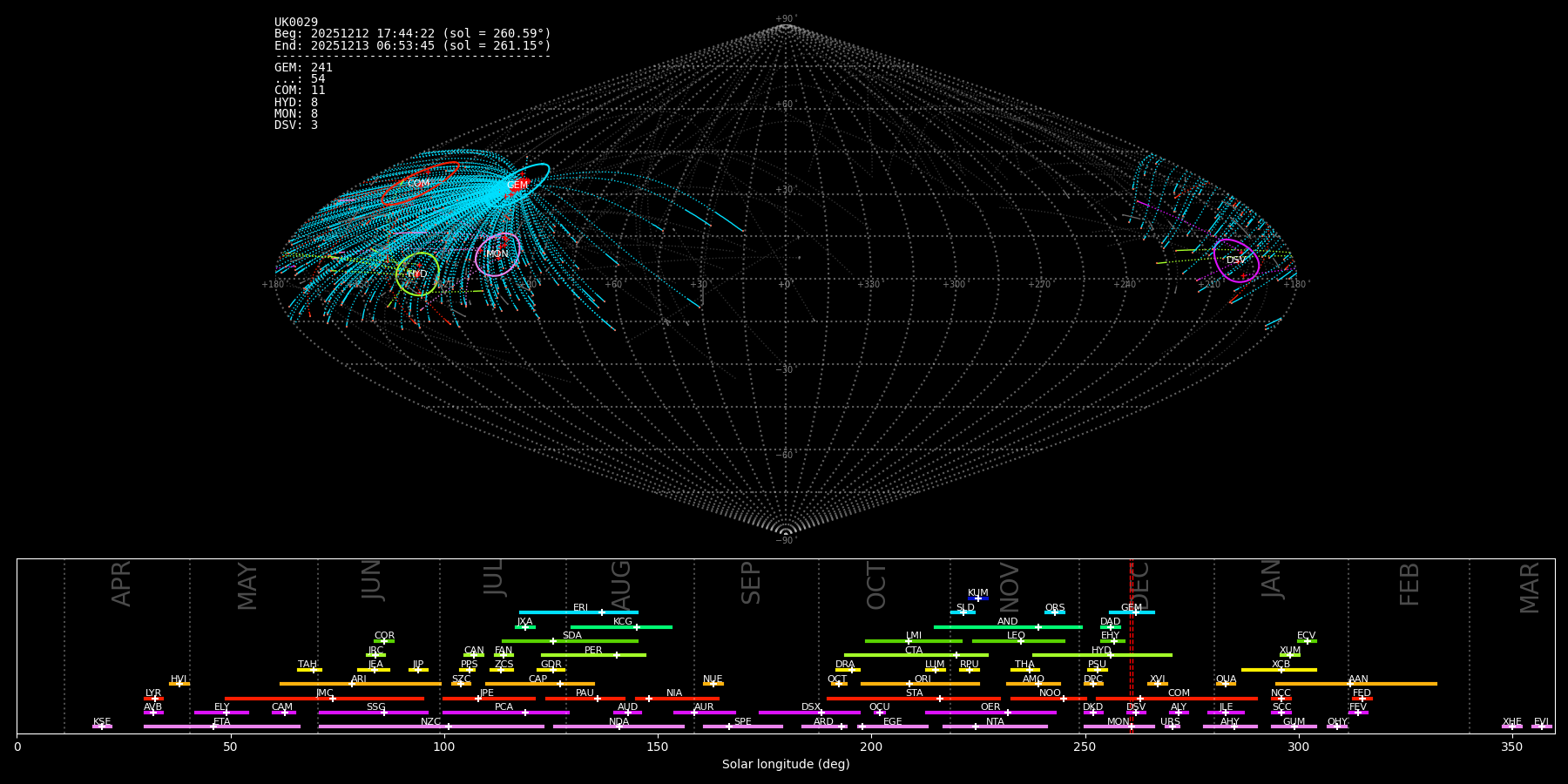This screenshot has height=784, width=1568.
Task: Click the ETA shower bar in the timeline
Action: (x=222, y=727)
